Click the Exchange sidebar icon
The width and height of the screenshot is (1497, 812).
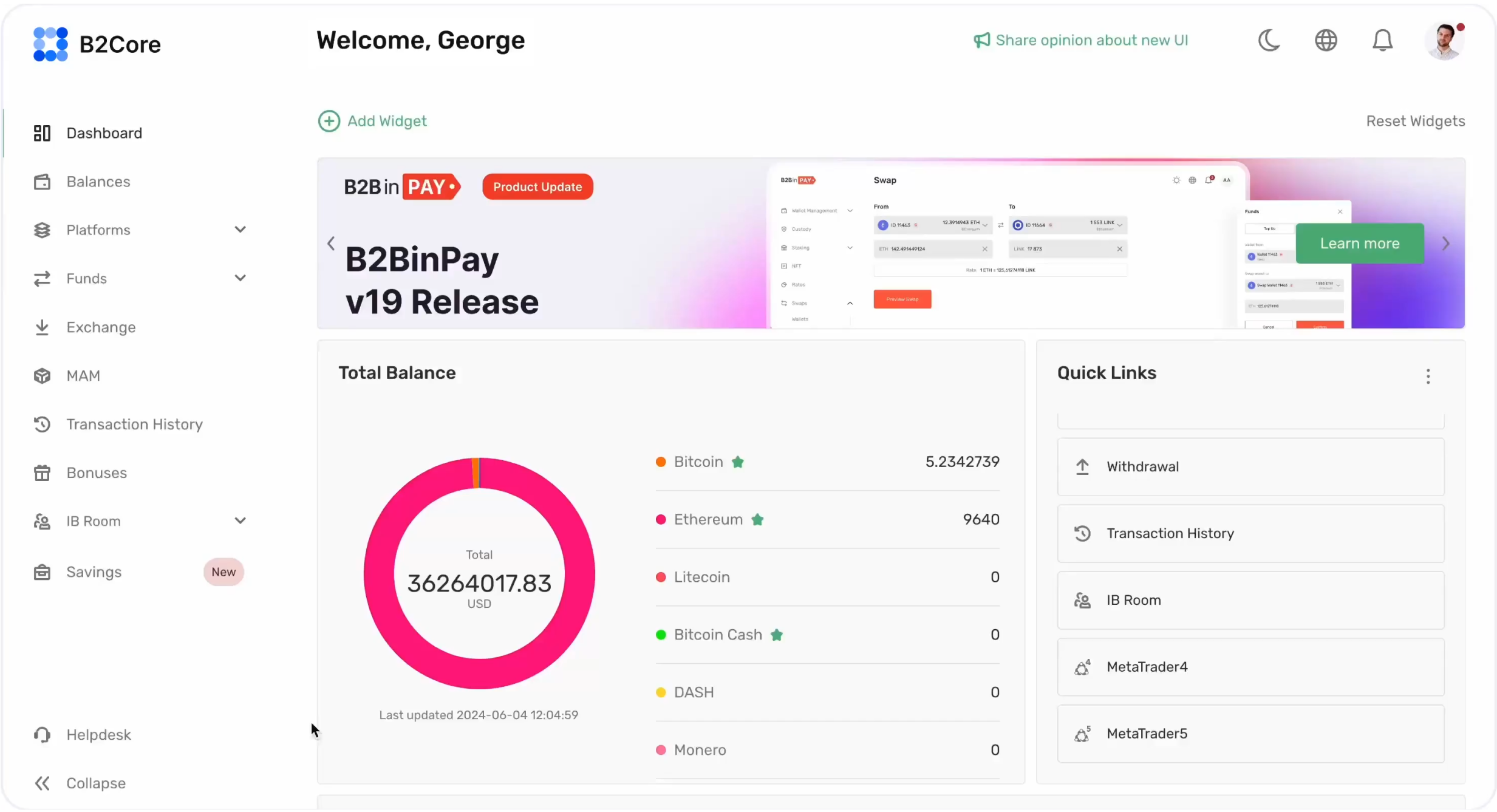42,326
